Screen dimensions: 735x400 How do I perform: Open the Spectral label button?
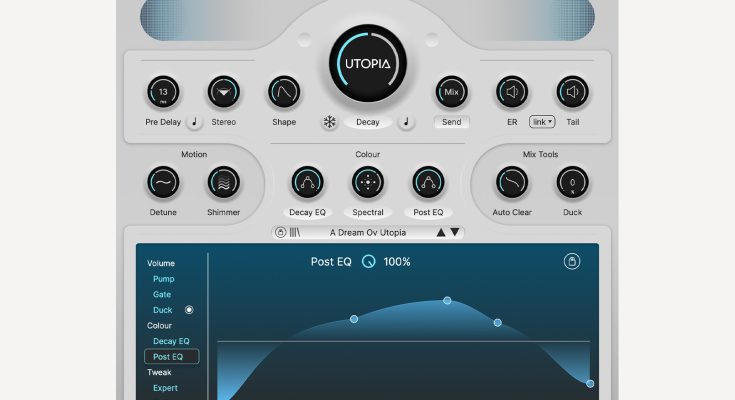pos(368,212)
